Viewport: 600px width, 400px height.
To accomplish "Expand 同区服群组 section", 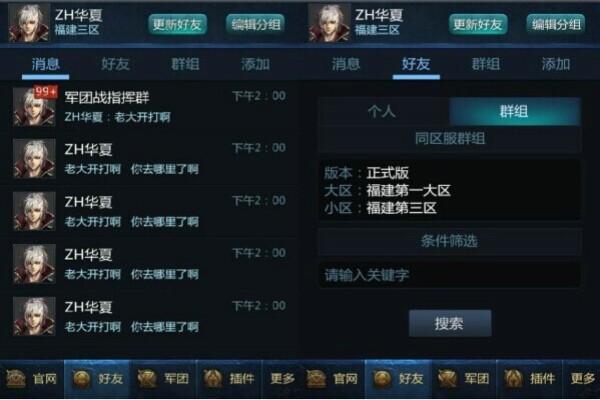I will tap(450, 139).
